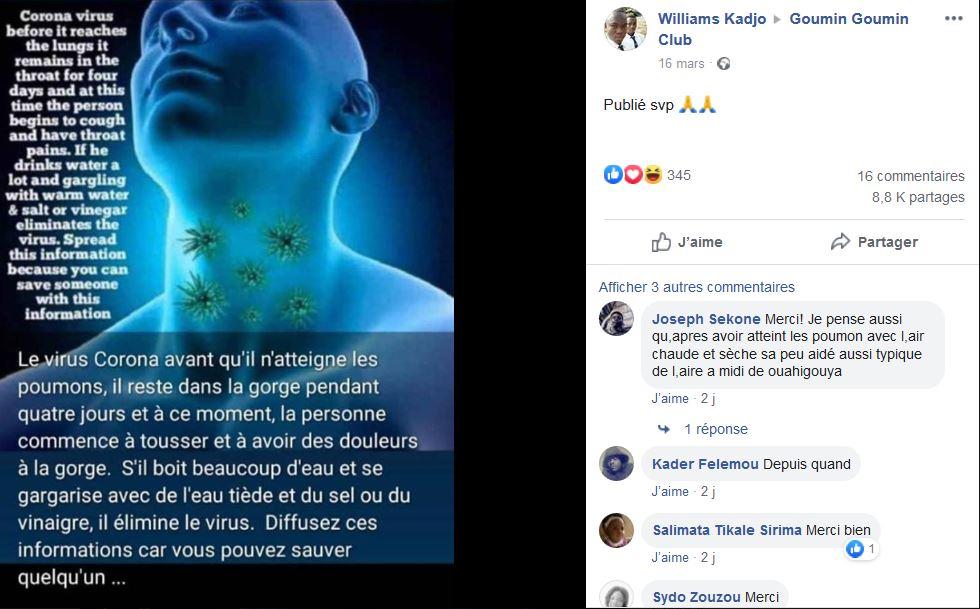Expand 'Afficher 3 autres commentaires'
Screen dimensions: 980x609
696,287
